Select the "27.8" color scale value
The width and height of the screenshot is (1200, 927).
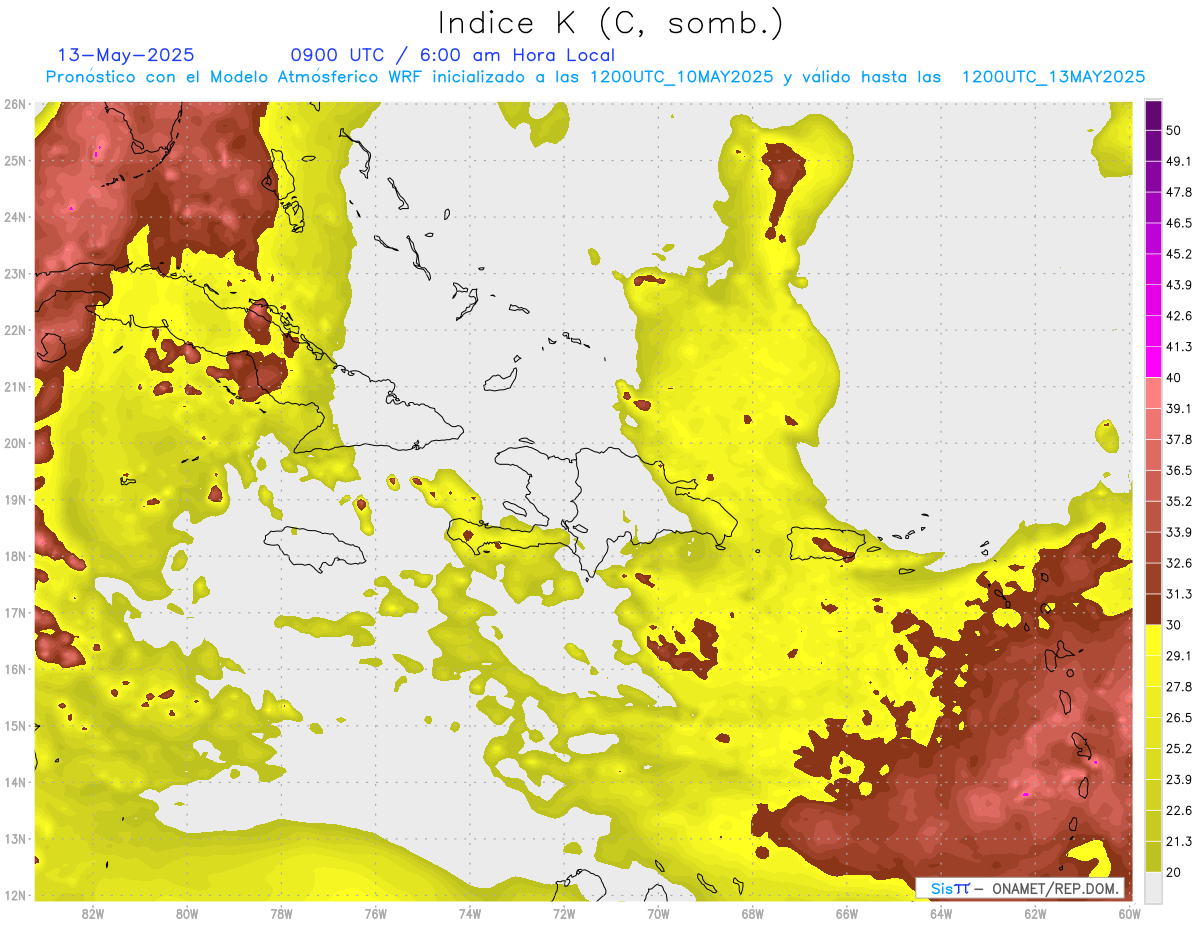[x=1179, y=686]
